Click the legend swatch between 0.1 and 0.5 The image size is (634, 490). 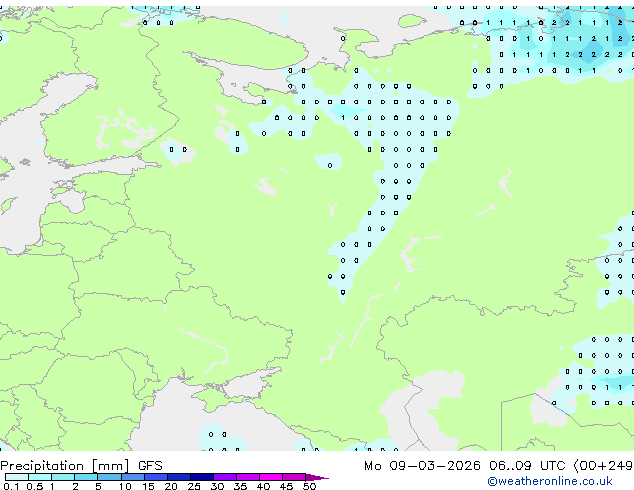click(x=17, y=477)
